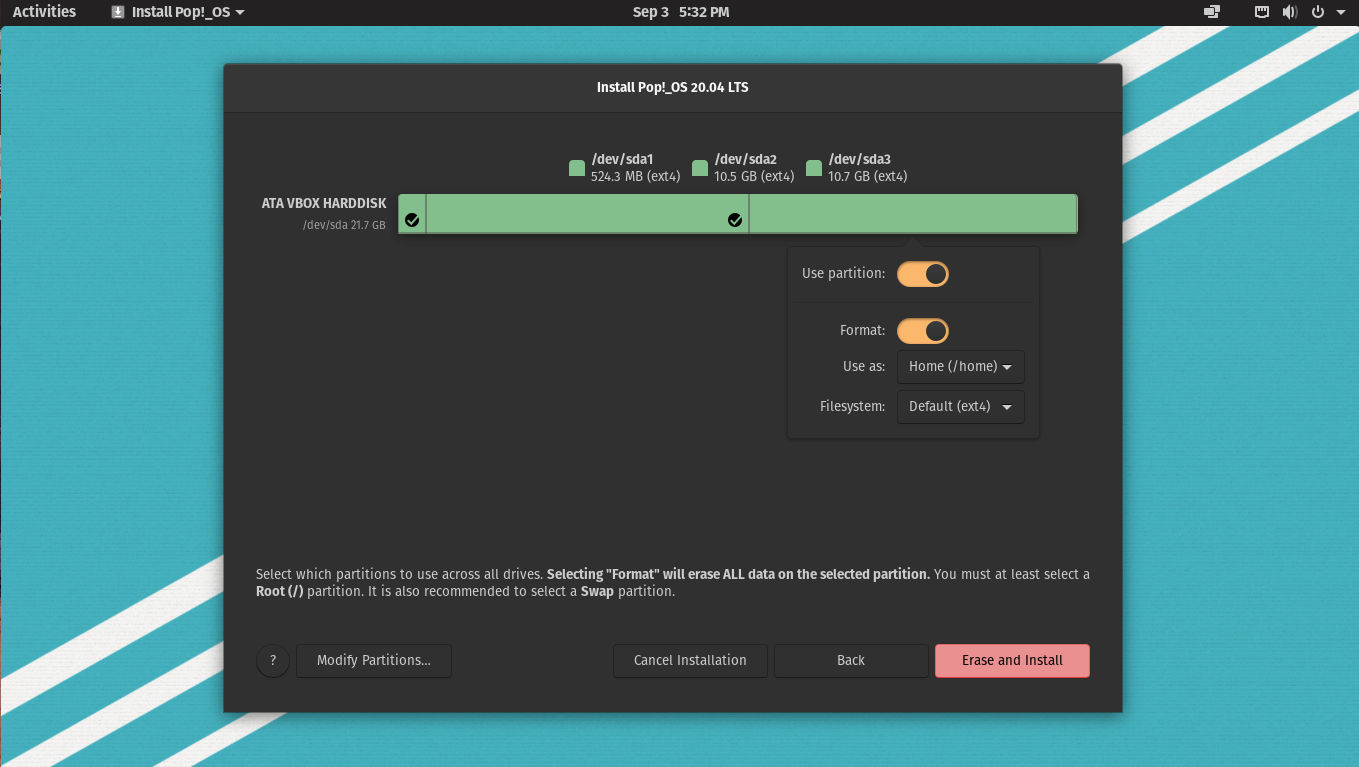Screen dimensions: 1359x767
Task: Open the Install Pop!_OS app menu
Action: tap(177, 12)
